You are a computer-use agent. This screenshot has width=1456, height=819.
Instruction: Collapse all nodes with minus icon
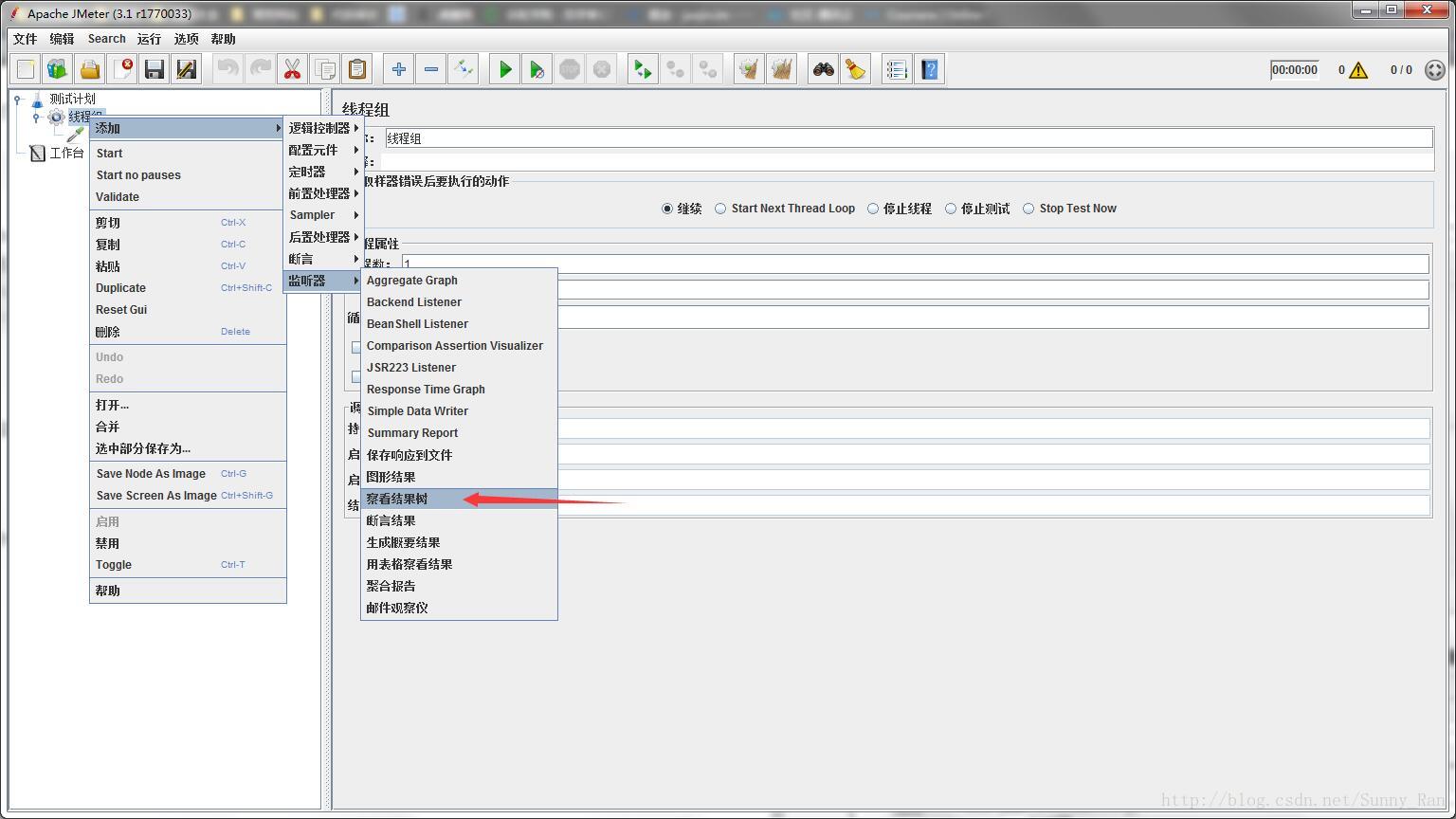[x=431, y=69]
